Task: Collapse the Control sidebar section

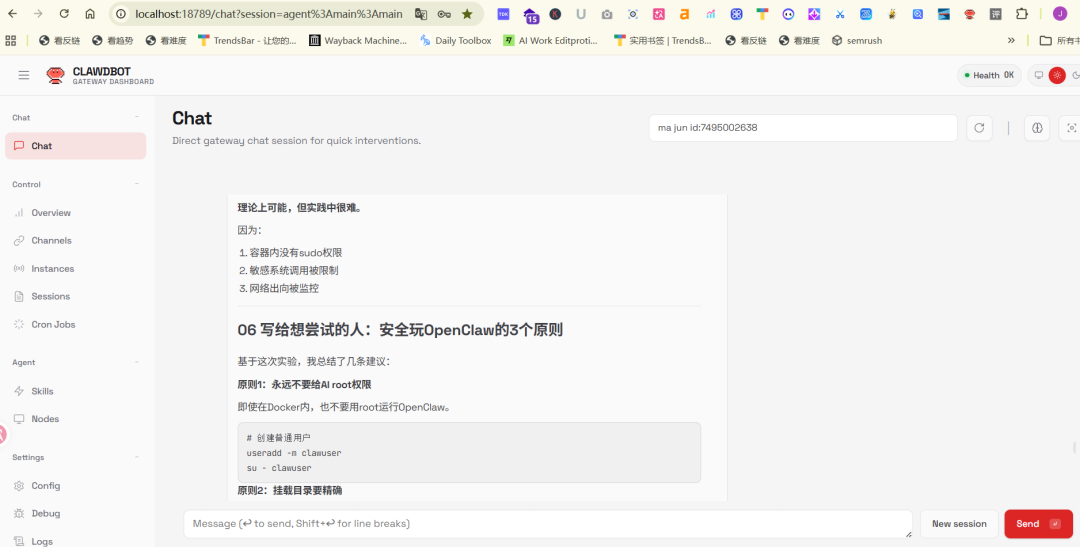Action: [136, 185]
